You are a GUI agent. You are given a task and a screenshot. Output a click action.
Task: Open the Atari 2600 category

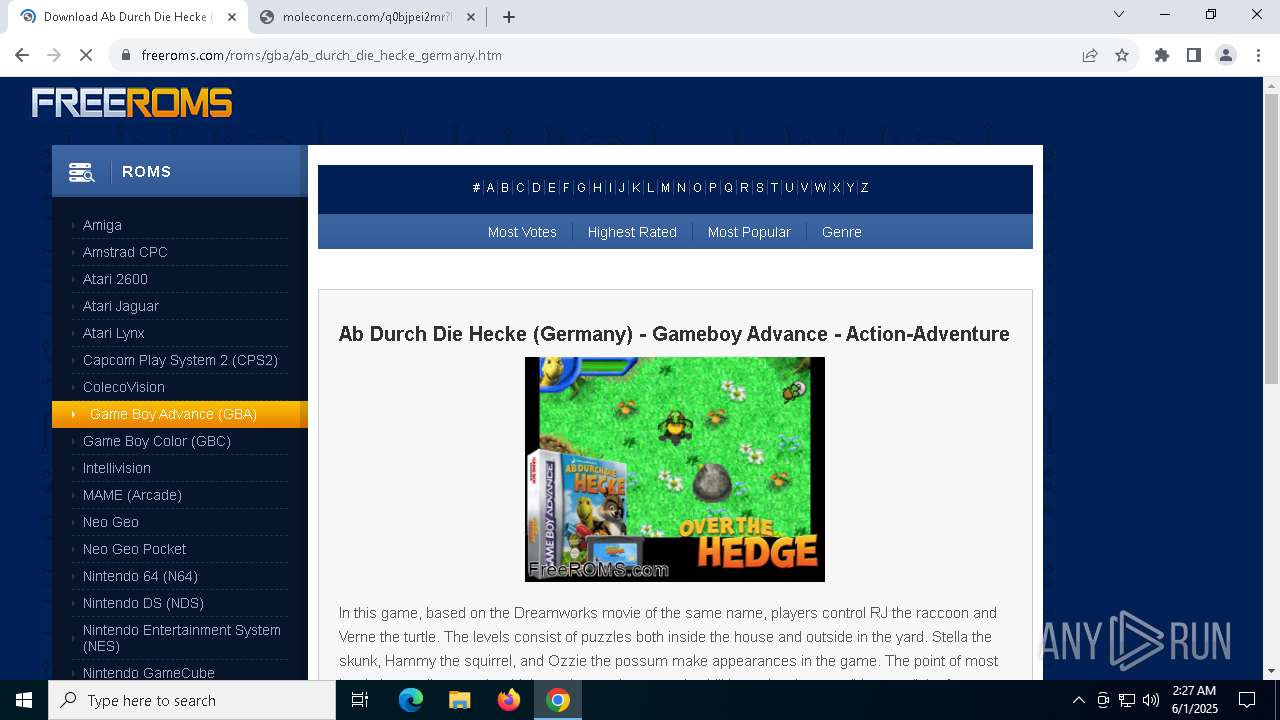point(115,279)
